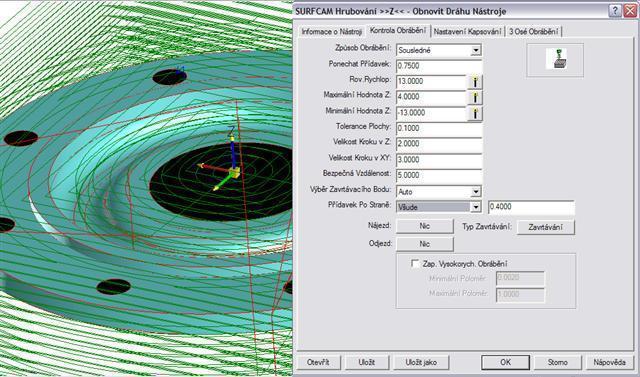Open the Nápověda help button
640x377 pixels.
click(609, 362)
